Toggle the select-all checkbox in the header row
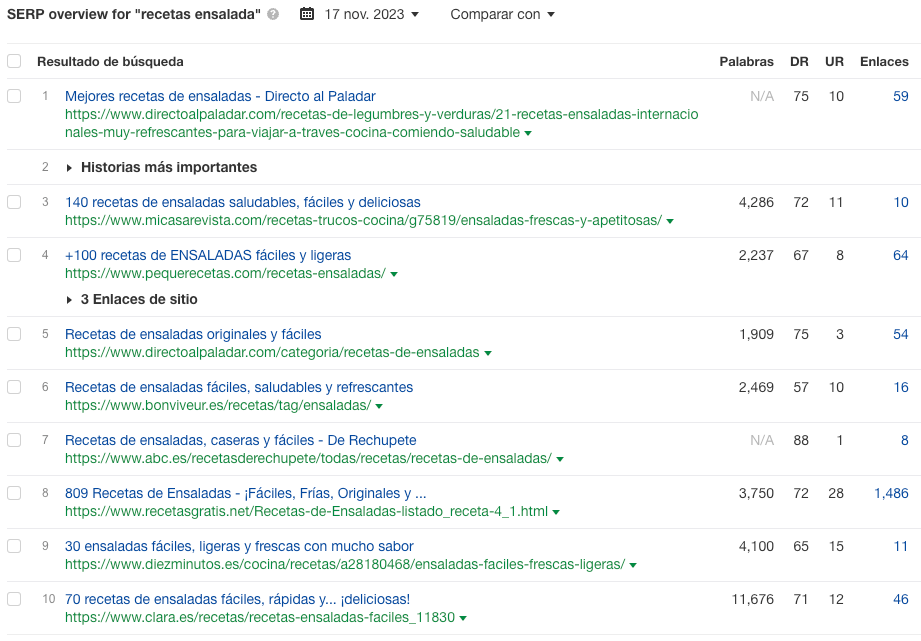This screenshot has width=921, height=641. (14, 61)
